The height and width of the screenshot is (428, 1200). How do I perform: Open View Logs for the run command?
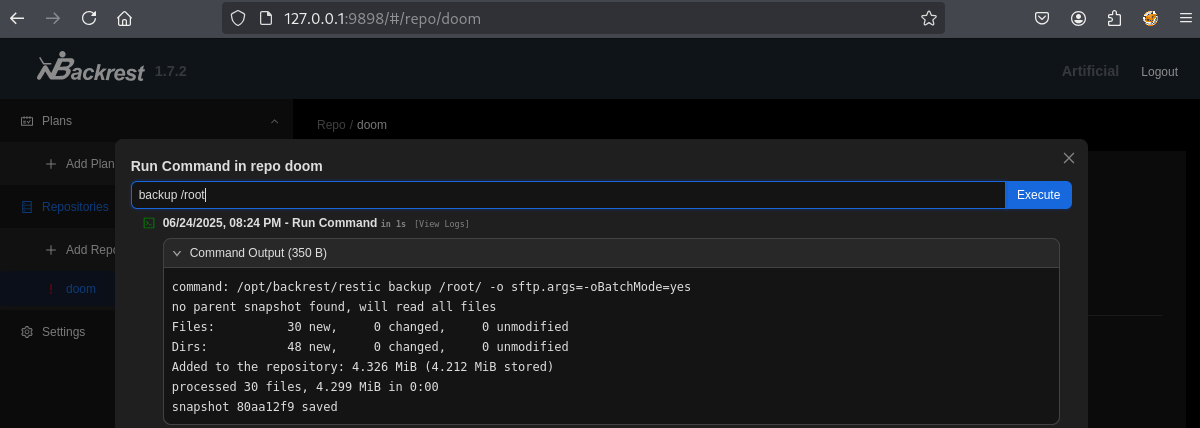tap(441, 223)
